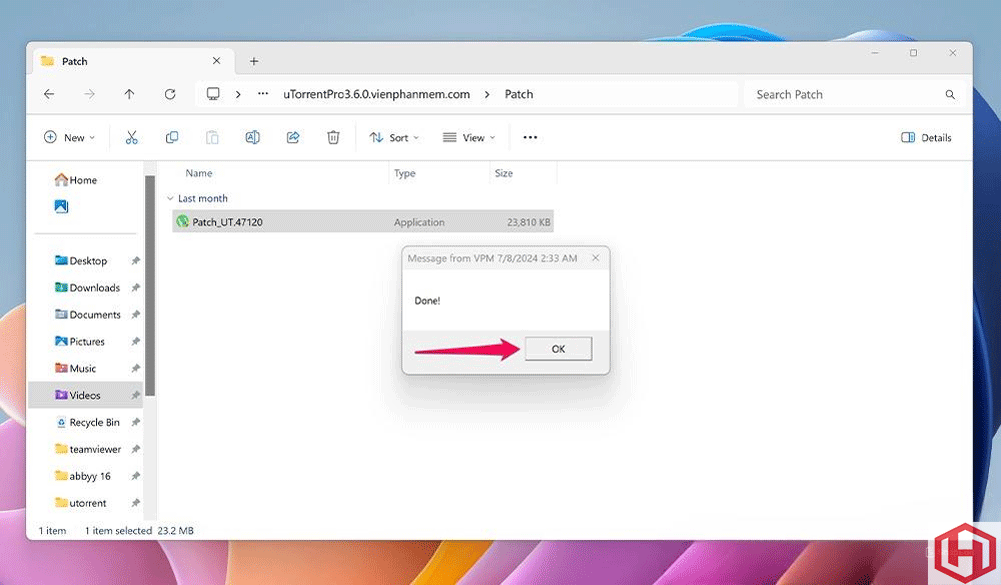
Task: Click the search magnifier icon
Action: [x=950, y=95]
